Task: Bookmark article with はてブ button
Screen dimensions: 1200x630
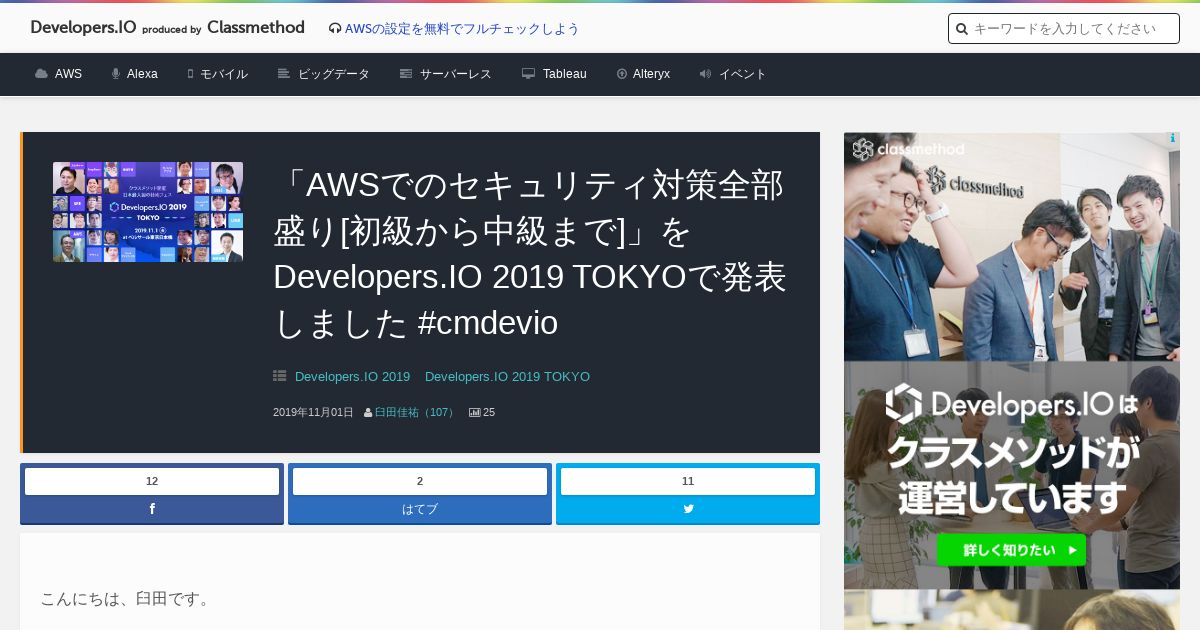Action: tap(420, 509)
